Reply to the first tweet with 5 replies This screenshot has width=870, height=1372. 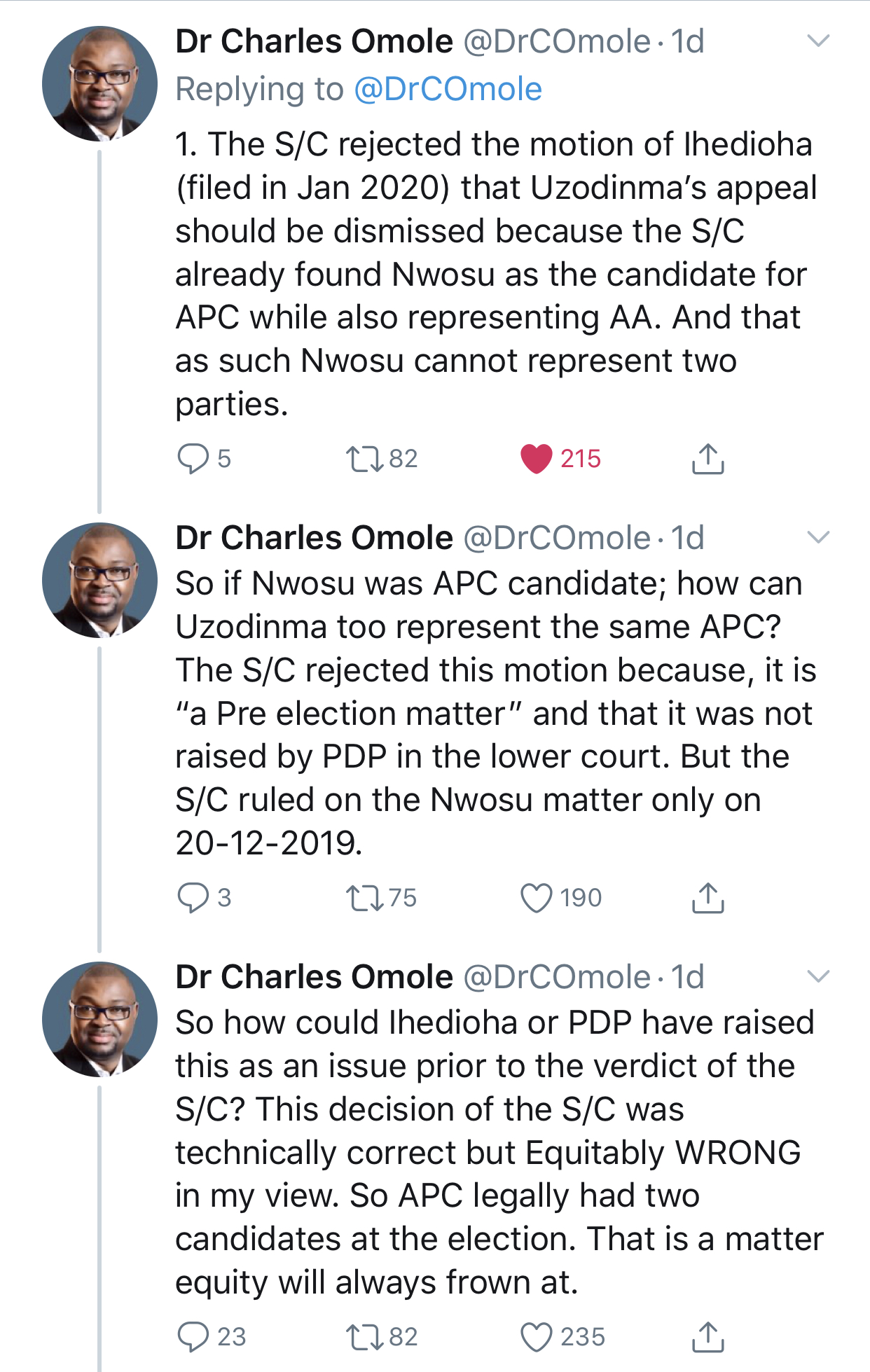[x=193, y=459]
